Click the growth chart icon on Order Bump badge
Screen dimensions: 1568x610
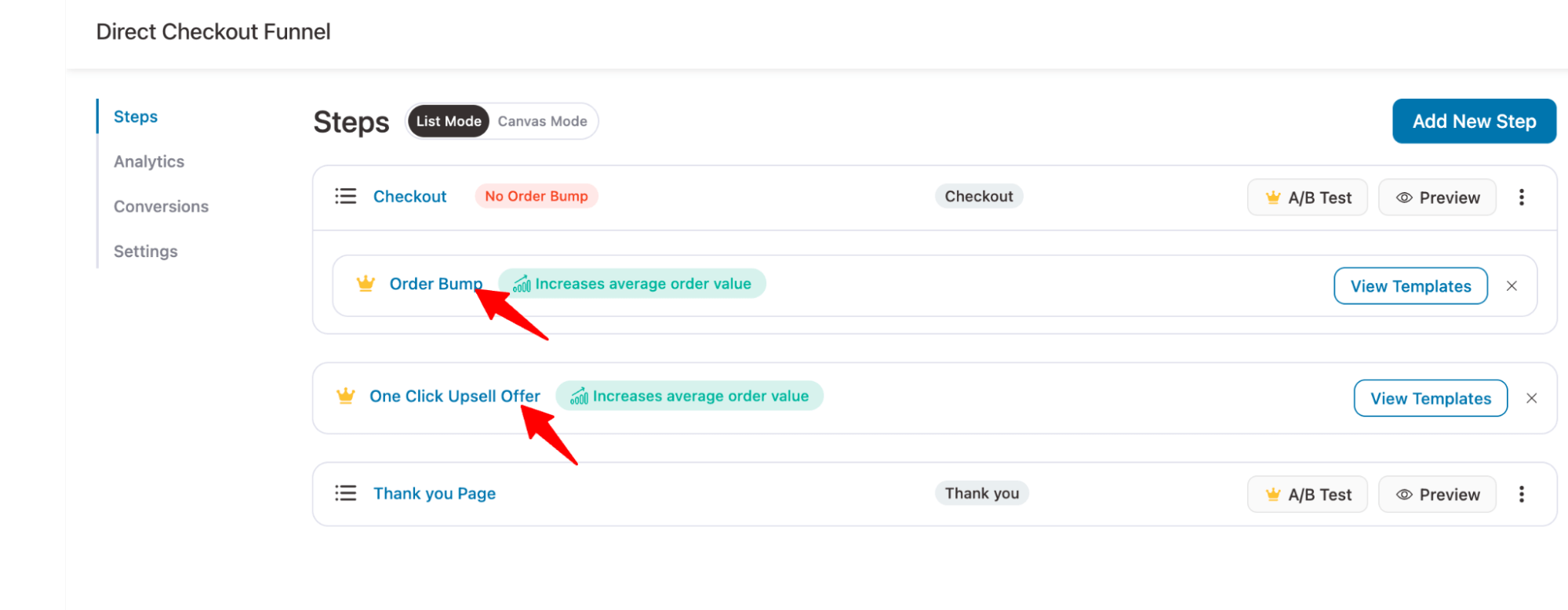pos(522,284)
